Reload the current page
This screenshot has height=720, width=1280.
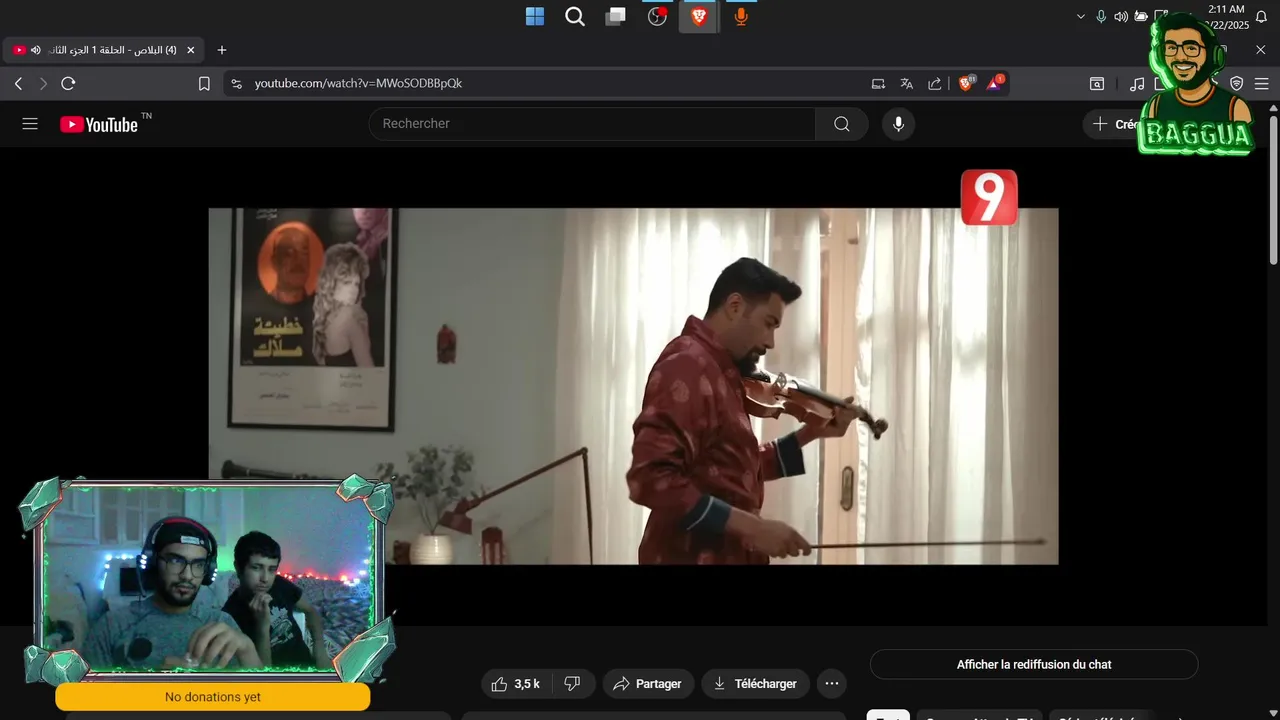68,84
